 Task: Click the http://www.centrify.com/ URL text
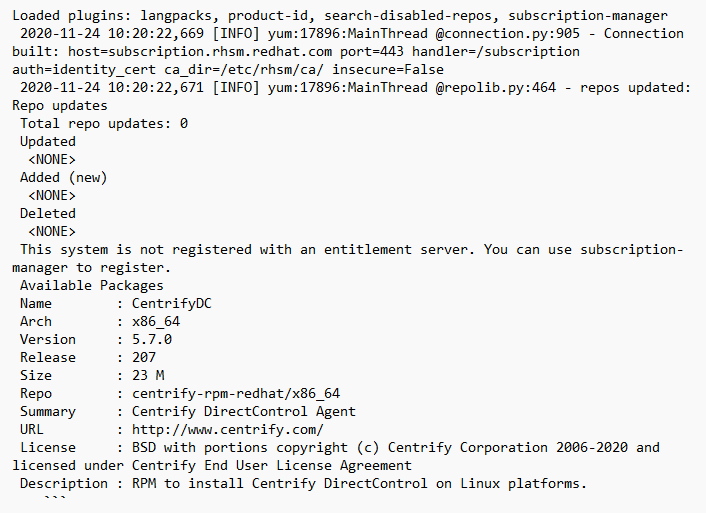227,430
